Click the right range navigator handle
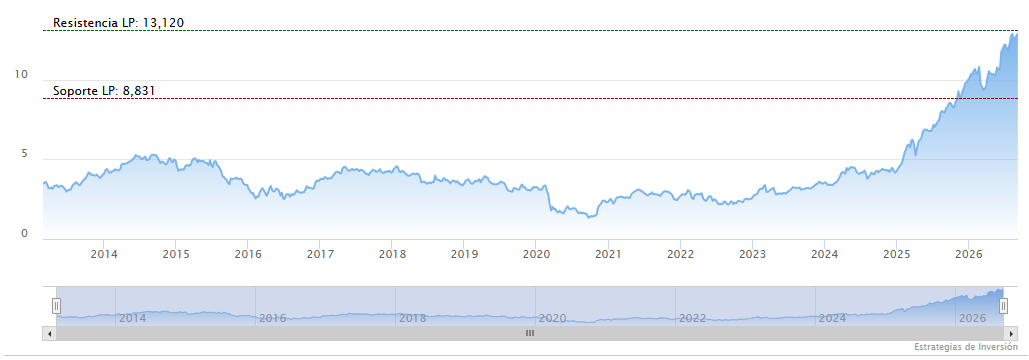This screenshot has width=1029, height=360. [x=1003, y=306]
